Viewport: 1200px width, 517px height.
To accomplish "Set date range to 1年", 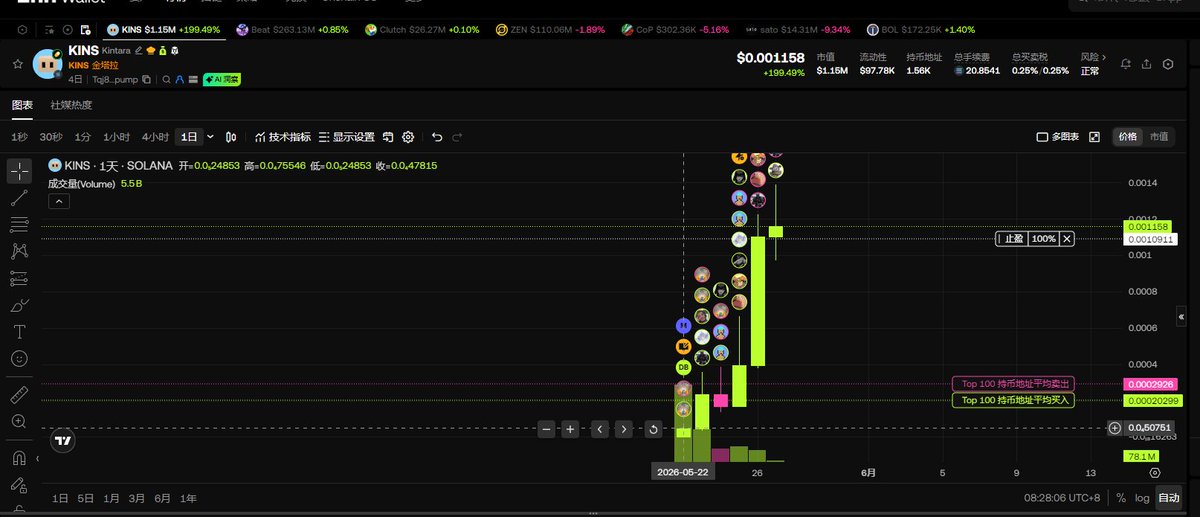I will 188,498.
